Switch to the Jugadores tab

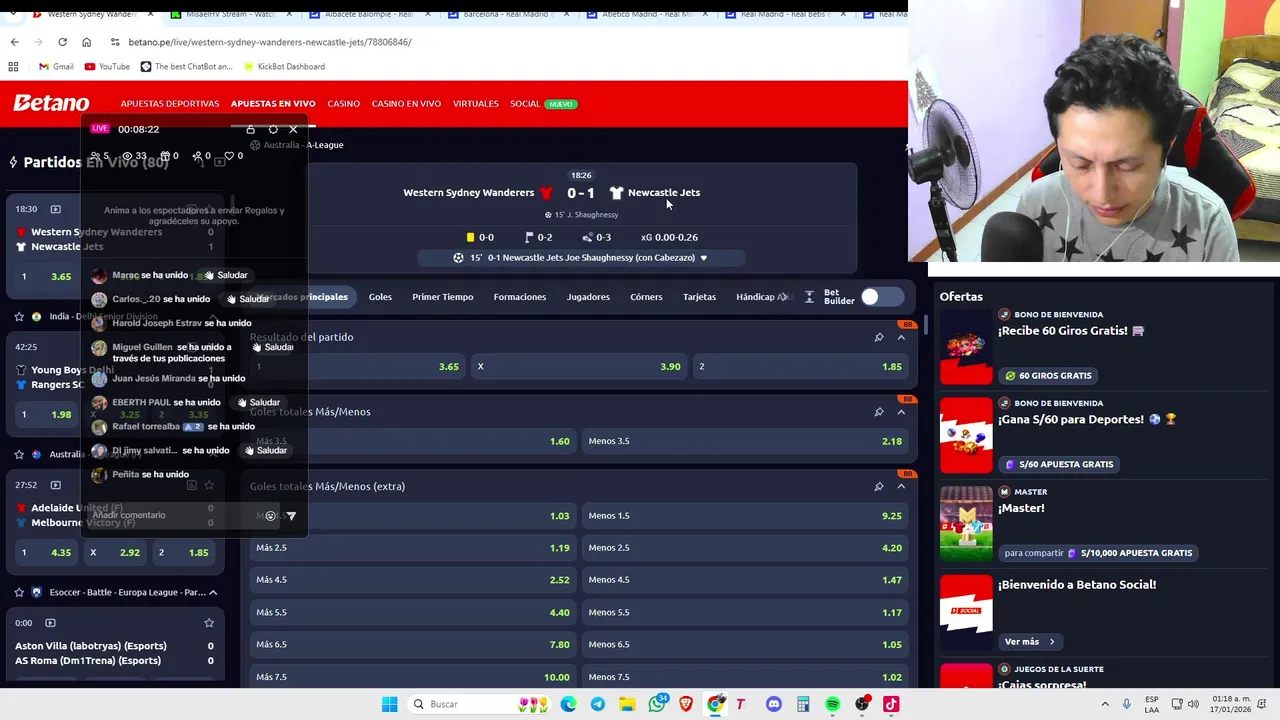click(x=588, y=297)
